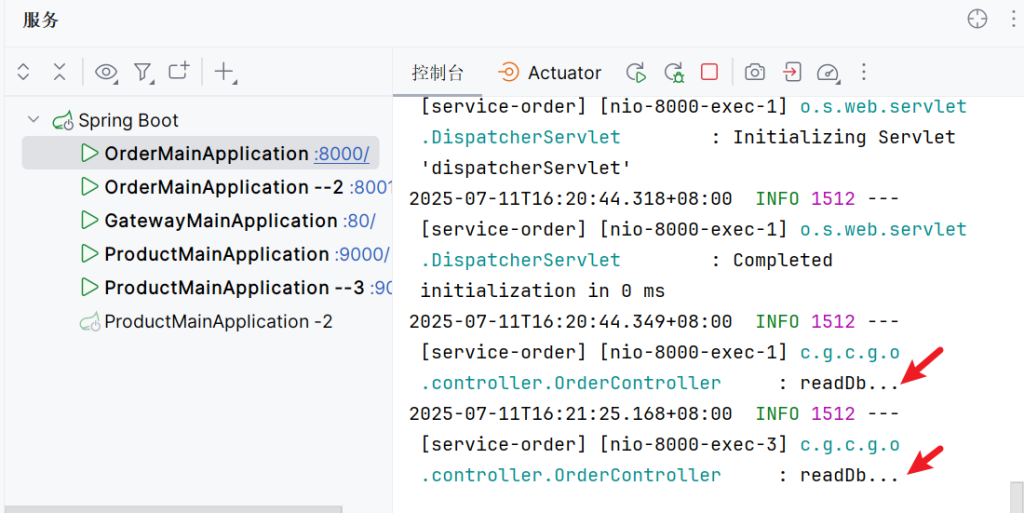
Task: Collapse all services in the tree
Action: click(59, 72)
